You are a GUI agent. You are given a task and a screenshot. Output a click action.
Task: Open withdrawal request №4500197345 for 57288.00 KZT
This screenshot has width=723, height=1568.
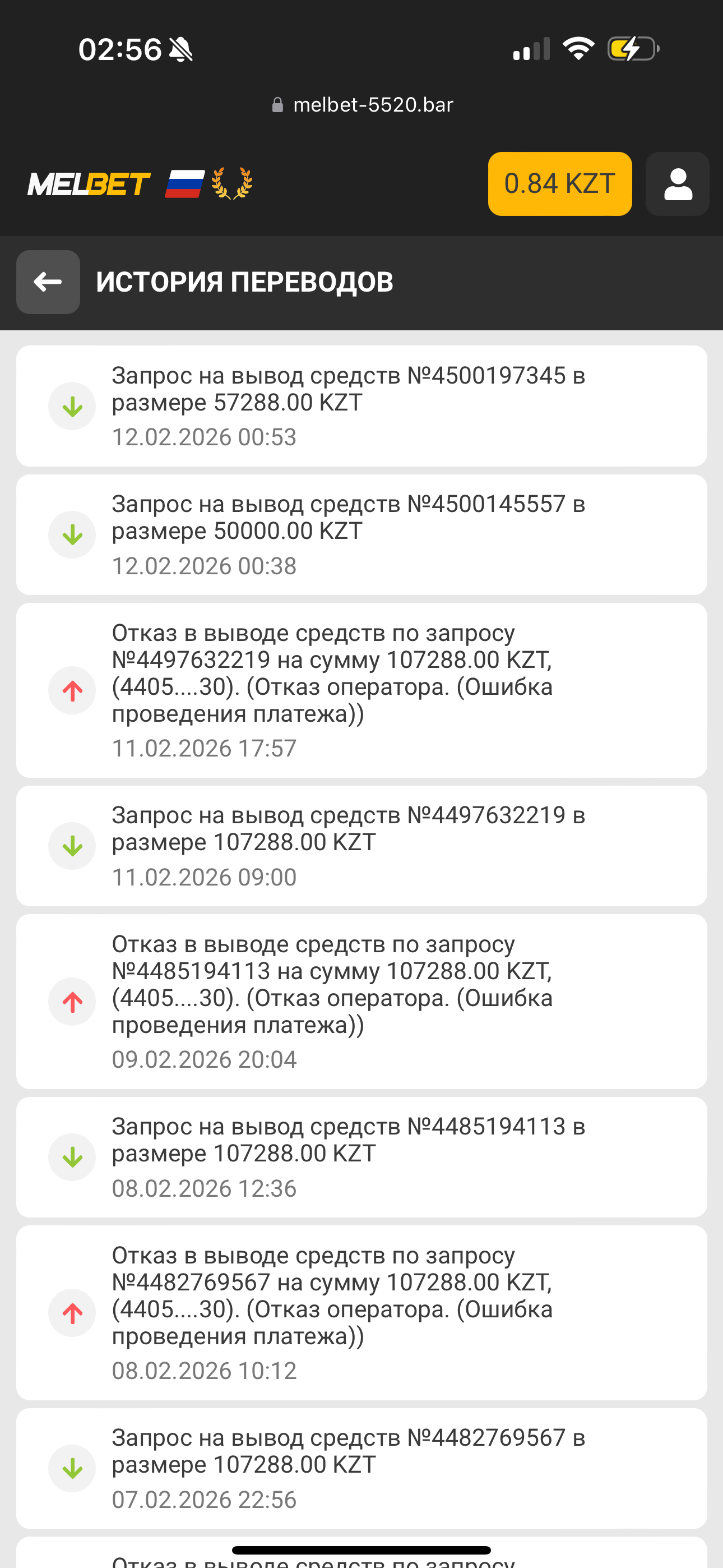coord(361,405)
